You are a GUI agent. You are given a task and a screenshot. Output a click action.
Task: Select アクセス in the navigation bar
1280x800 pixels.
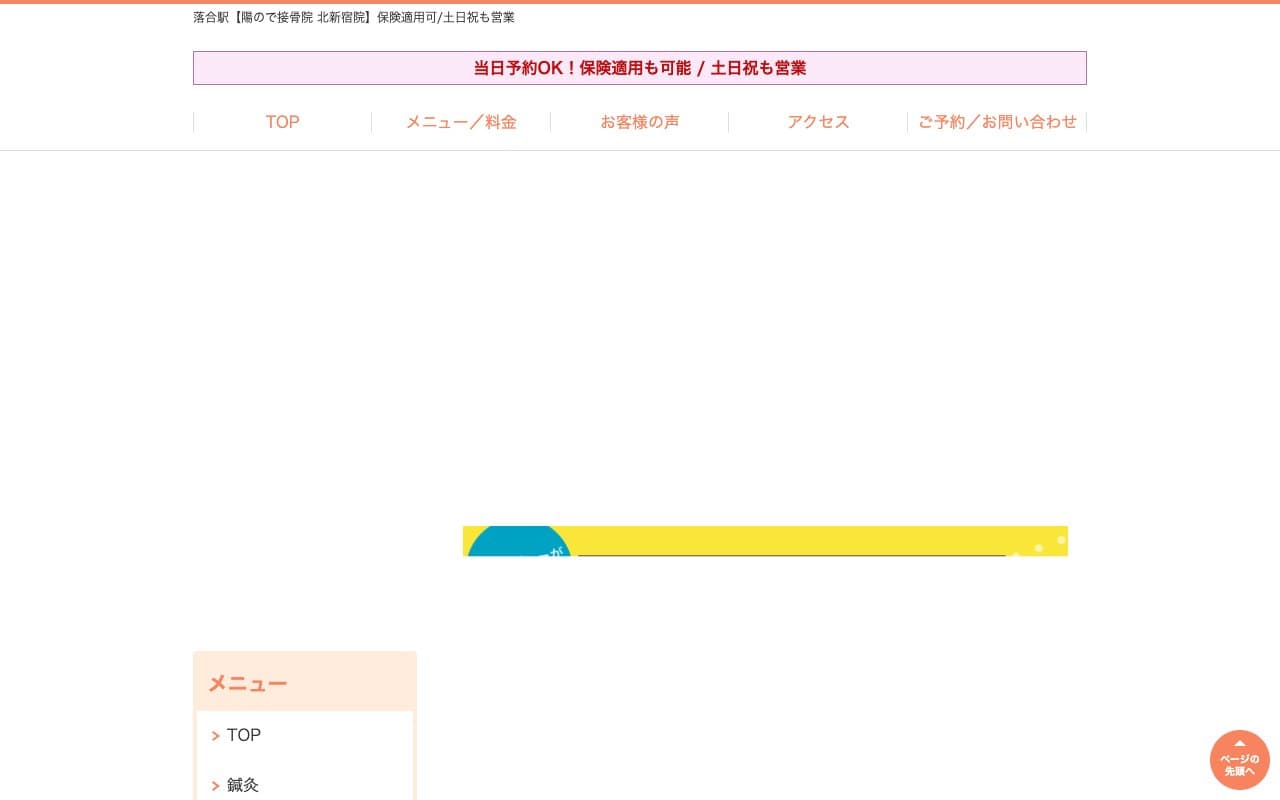point(818,122)
